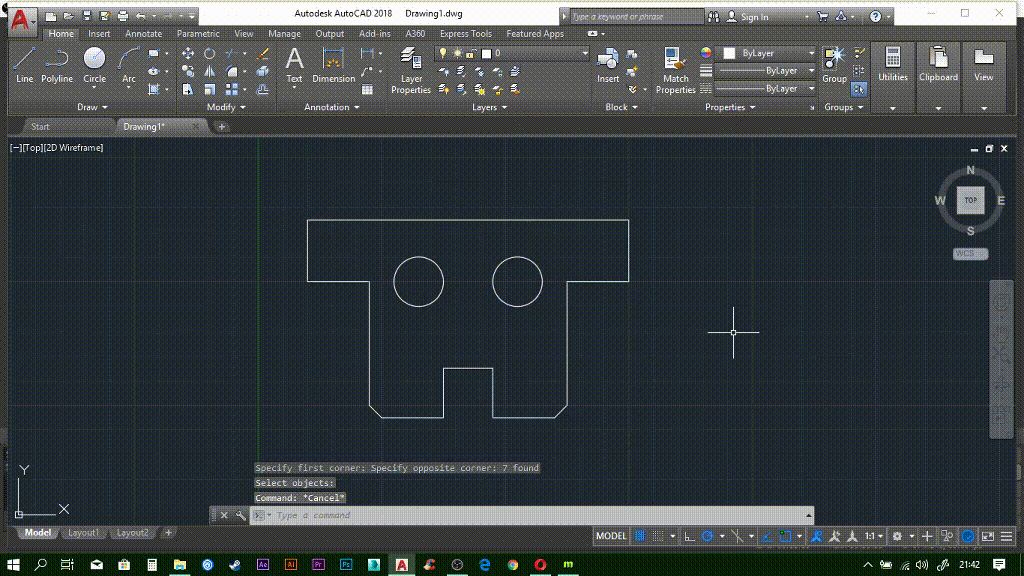
Task: Toggle polar tracking in status bar
Action: click(707, 536)
